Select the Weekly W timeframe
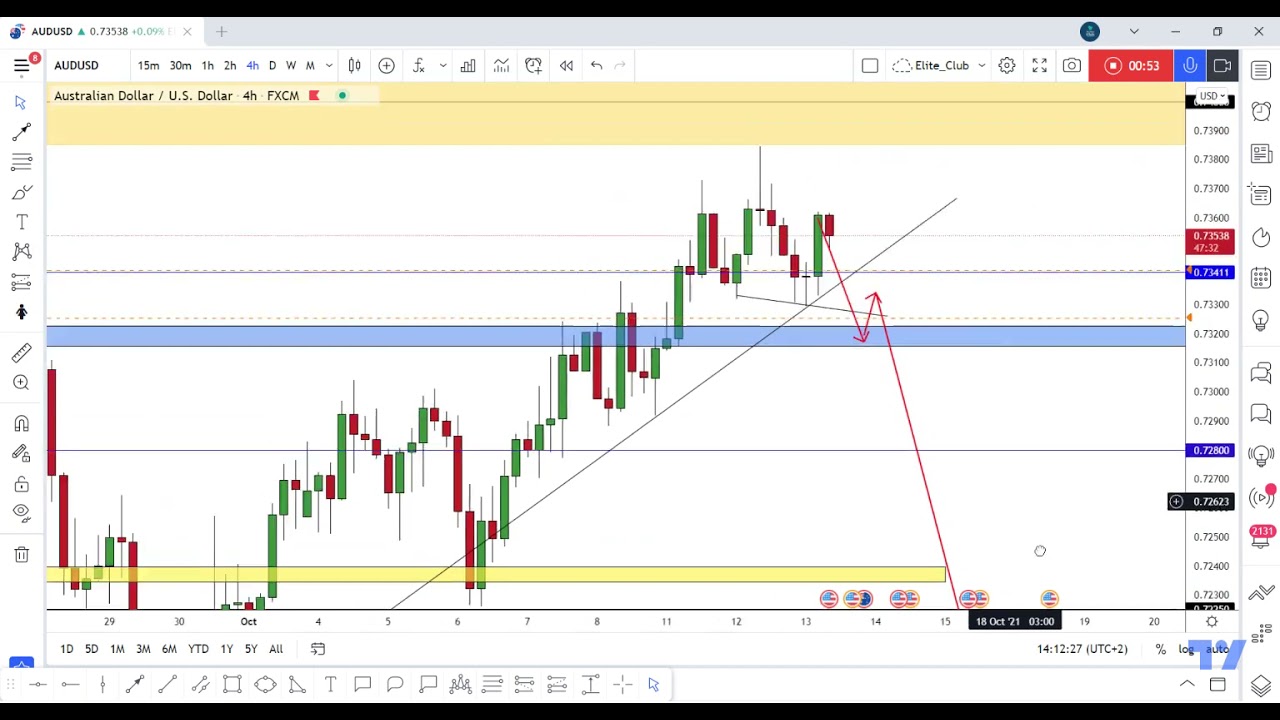Viewport: 1280px width, 720px height. pos(291,66)
